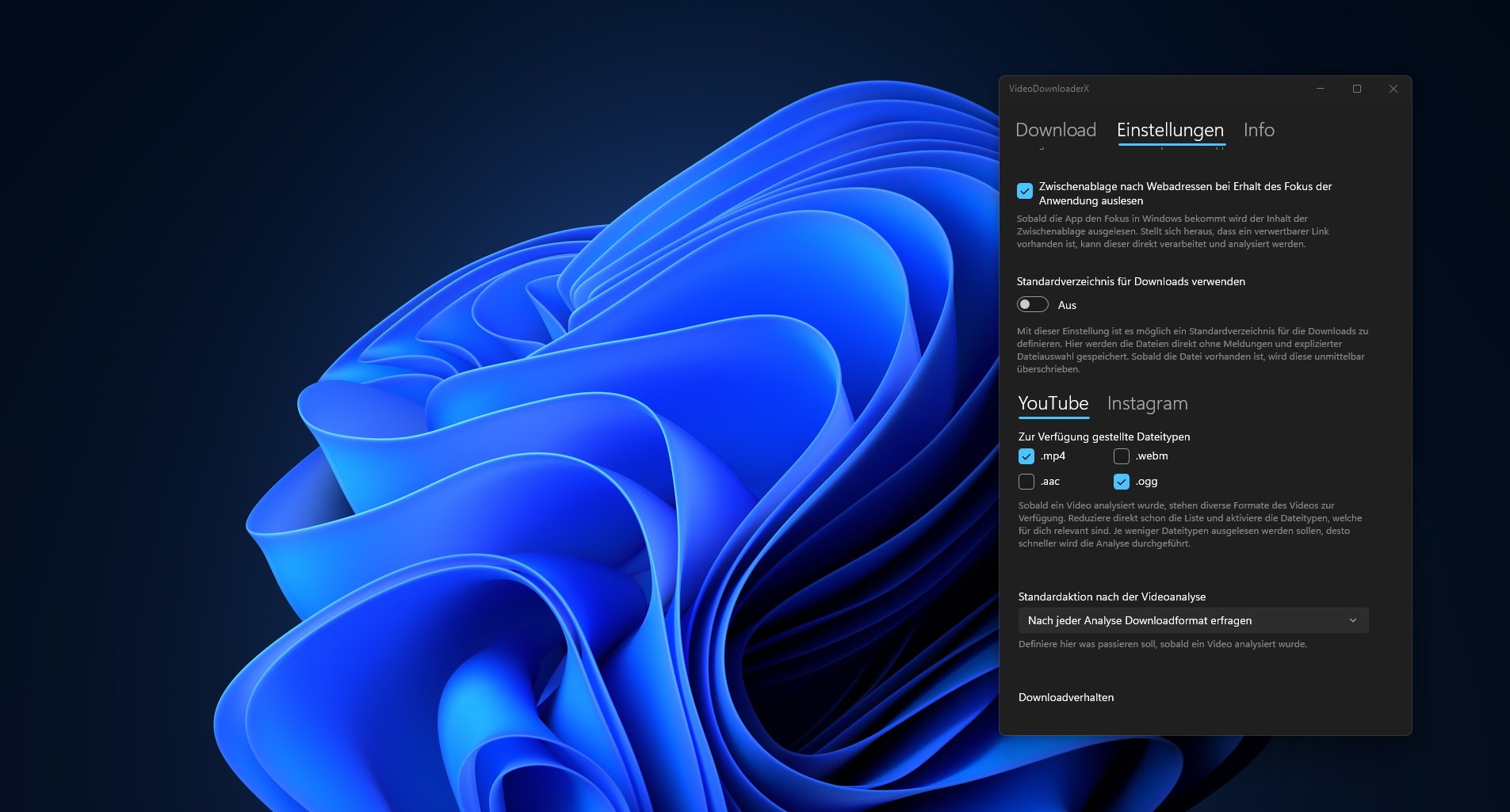This screenshot has width=1510, height=812.
Task: Open the Einstellungen tab
Action: pos(1170,130)
